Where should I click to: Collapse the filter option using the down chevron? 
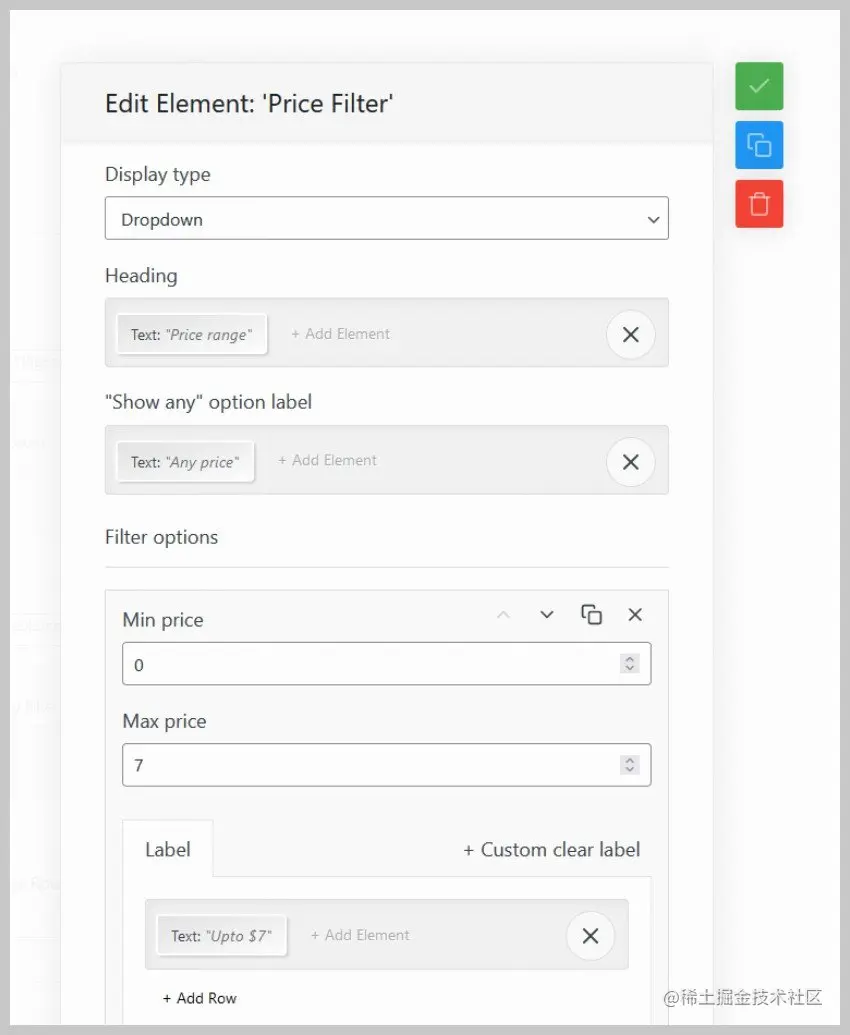[546, 615]
